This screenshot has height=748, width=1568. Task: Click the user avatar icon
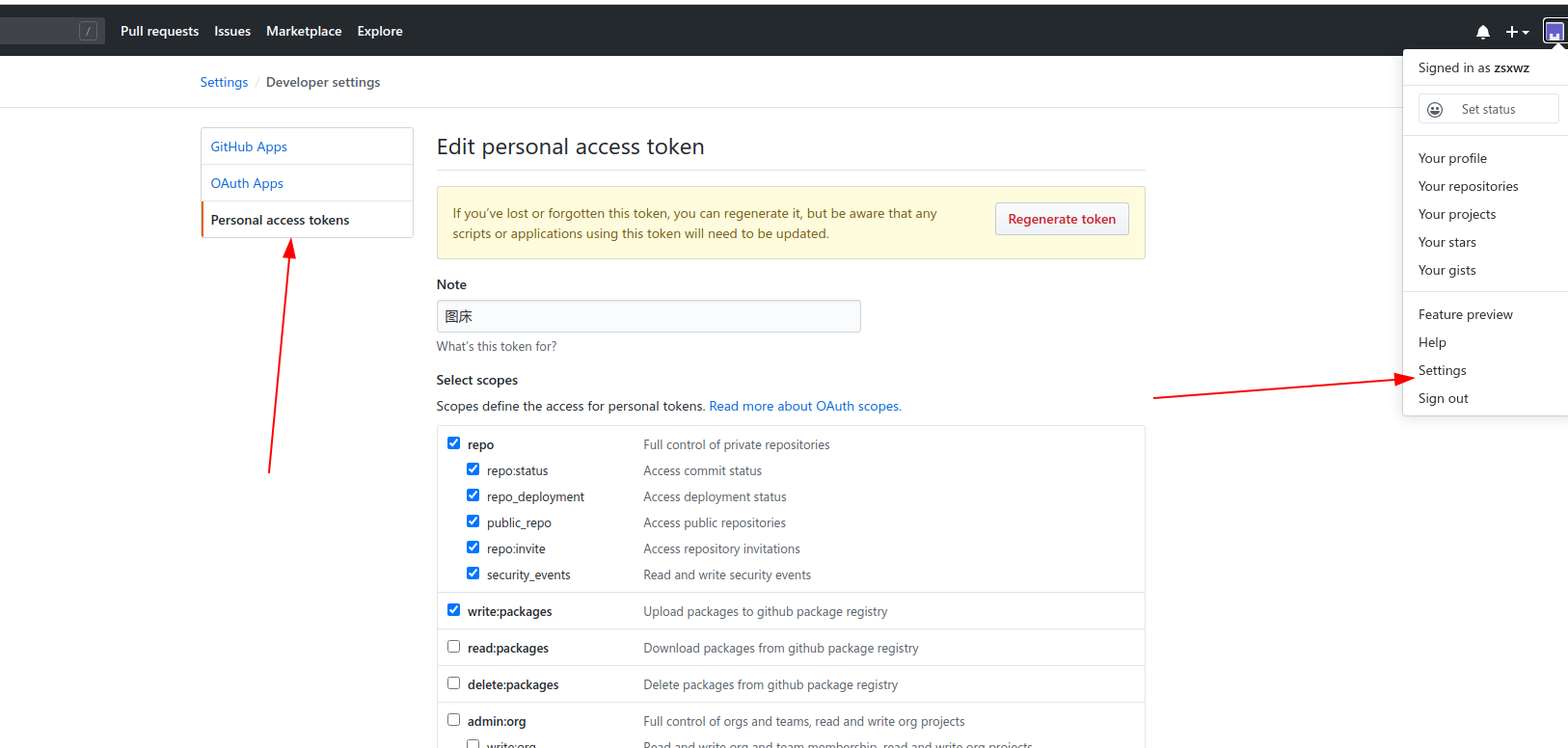(x=1554, y=32)
